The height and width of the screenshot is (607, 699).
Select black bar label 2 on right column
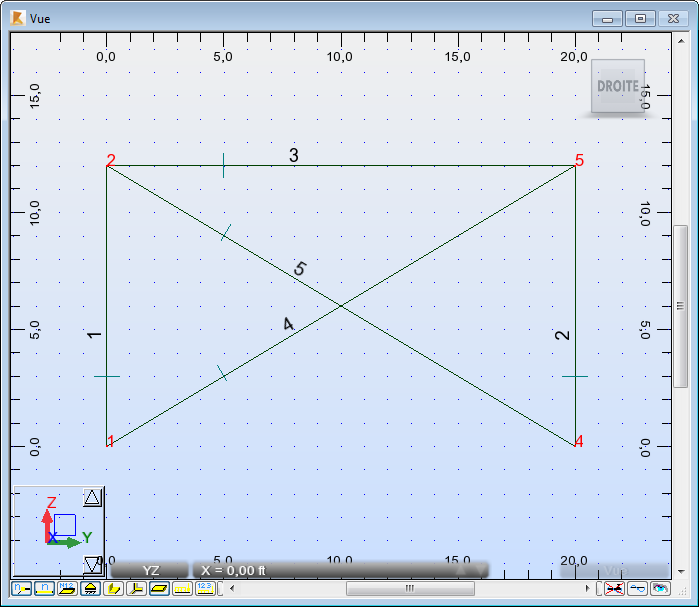[x=562, y=335]
